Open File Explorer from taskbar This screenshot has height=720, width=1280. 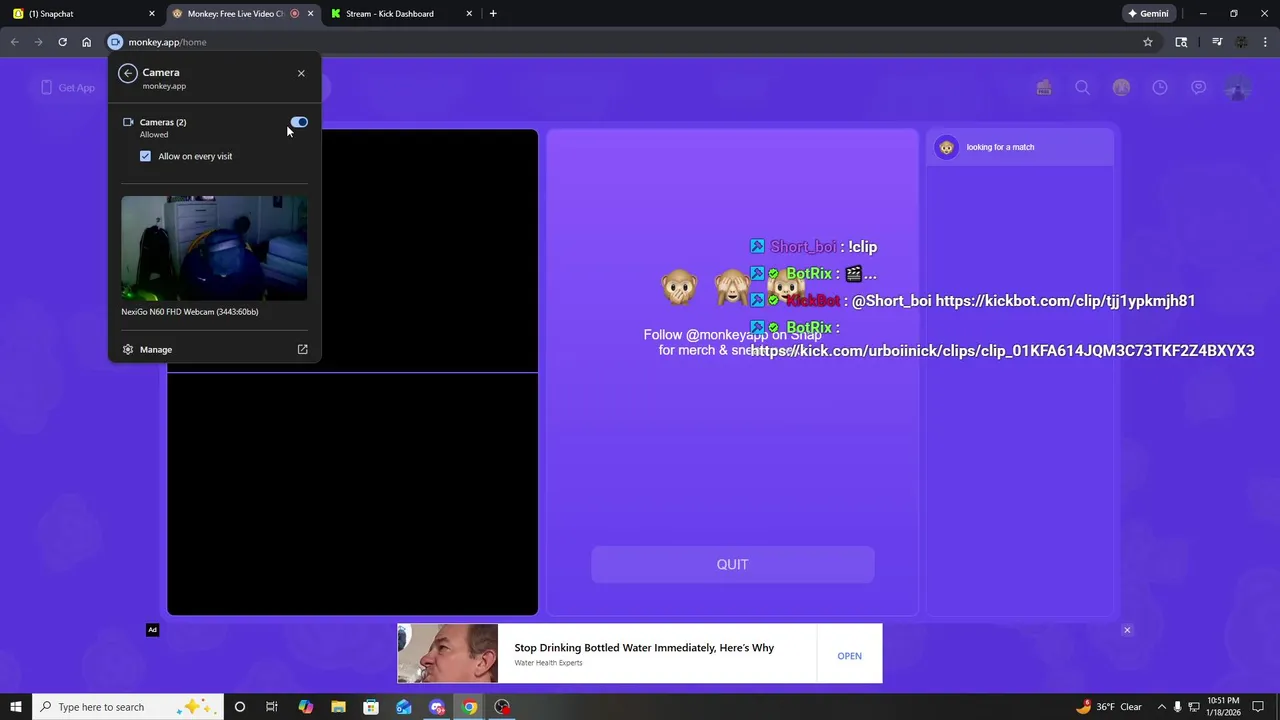pos(338,707)
